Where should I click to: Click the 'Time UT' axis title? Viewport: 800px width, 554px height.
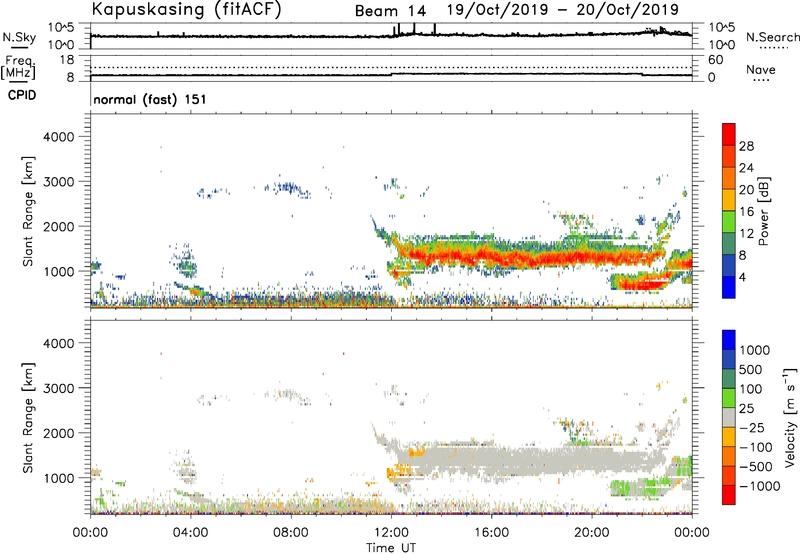391,547
